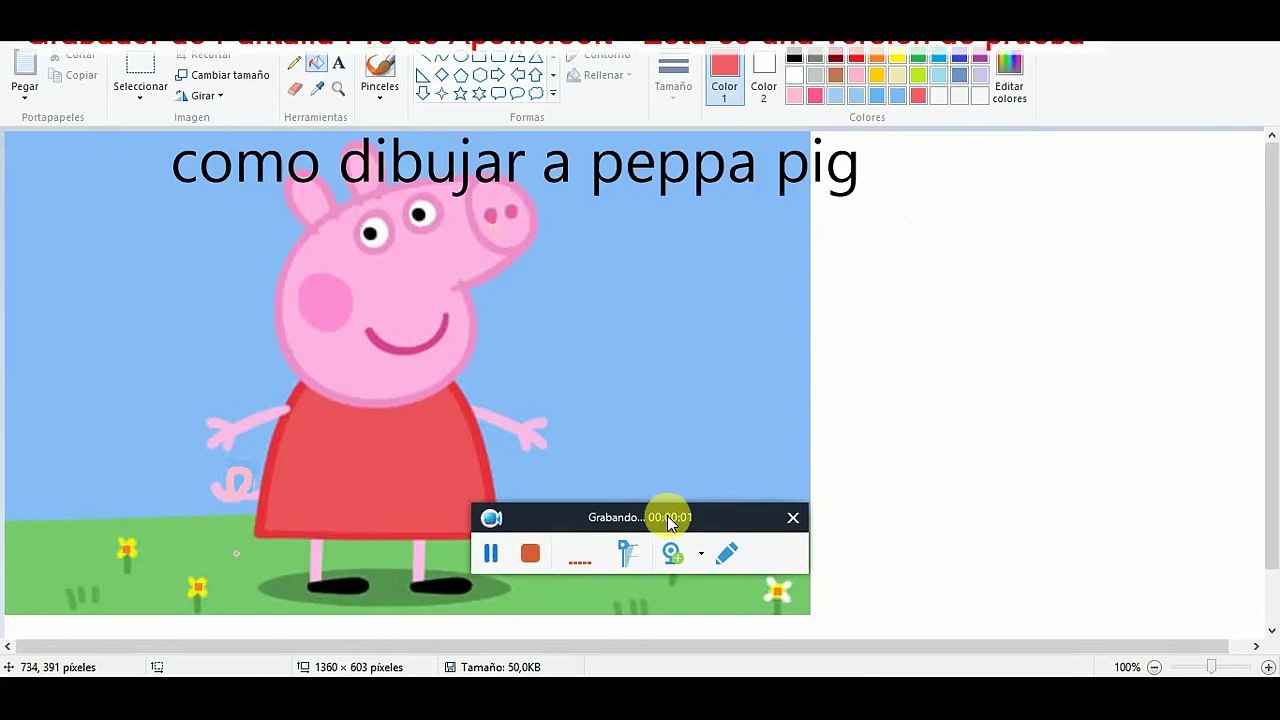This screenshot has width=1280, height=720.
Task: Open the Pinceles dropdown arrow
Action: [379, 99]
